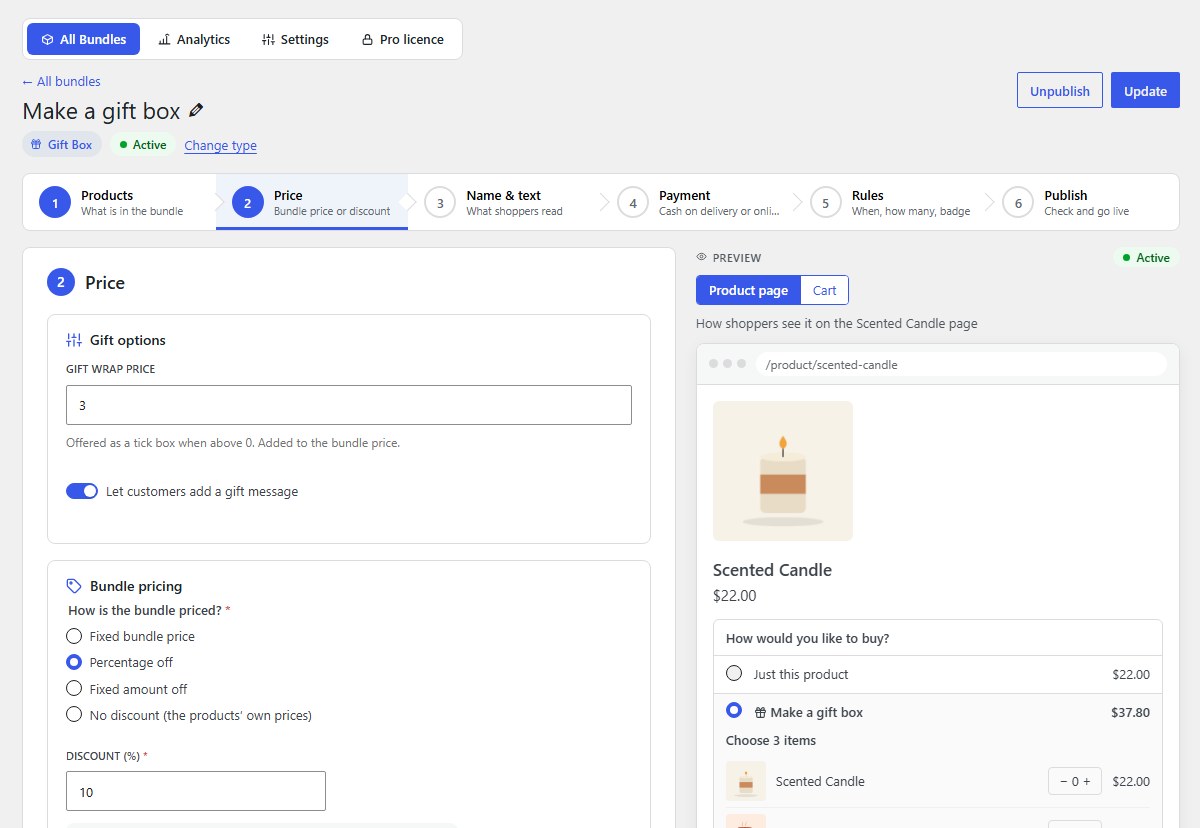Open step 4 Payment

[697, 202]
